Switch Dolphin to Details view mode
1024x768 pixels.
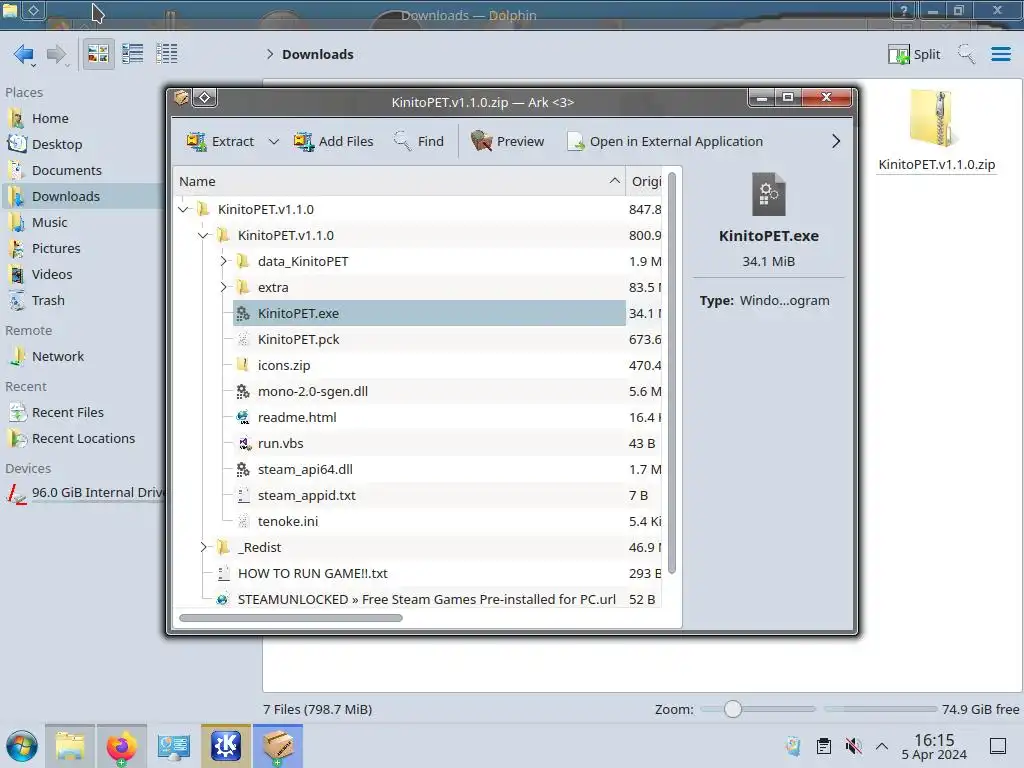[167, 54]
